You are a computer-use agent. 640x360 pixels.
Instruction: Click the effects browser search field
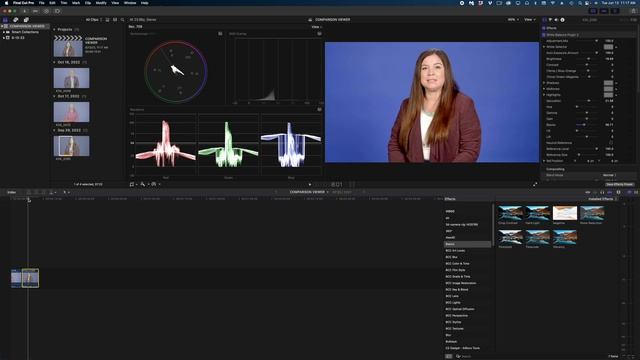point(473,356)
